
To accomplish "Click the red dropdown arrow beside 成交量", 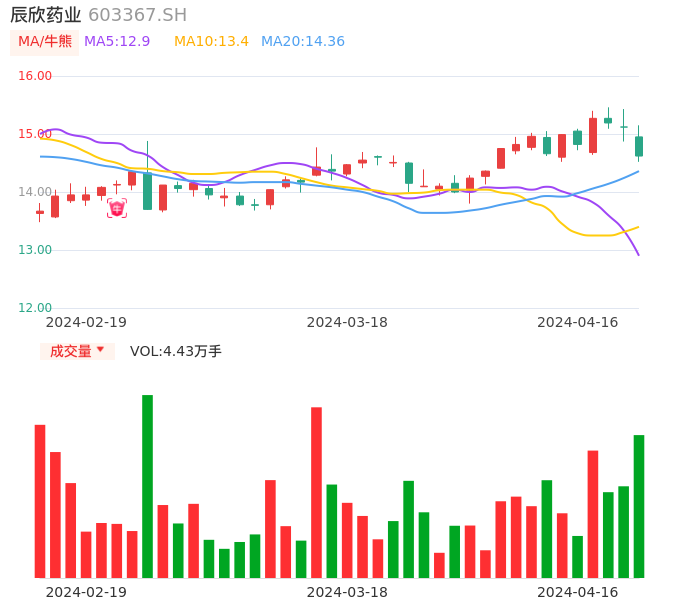I will [x=100, y=350].
